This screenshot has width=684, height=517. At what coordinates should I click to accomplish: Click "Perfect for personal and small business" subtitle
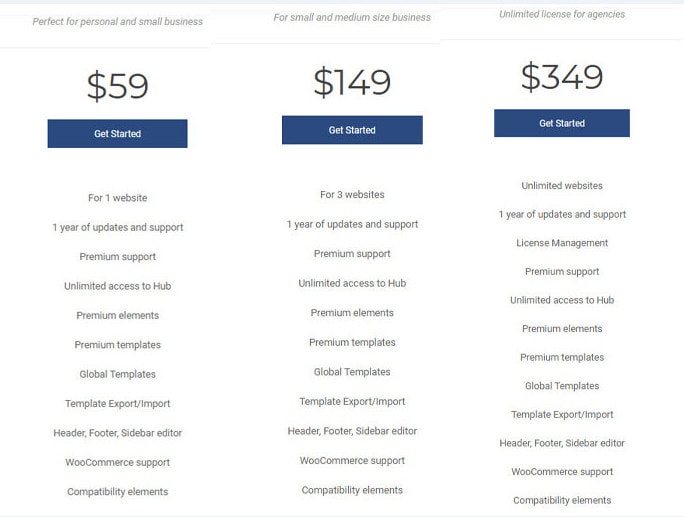[117, 21]
